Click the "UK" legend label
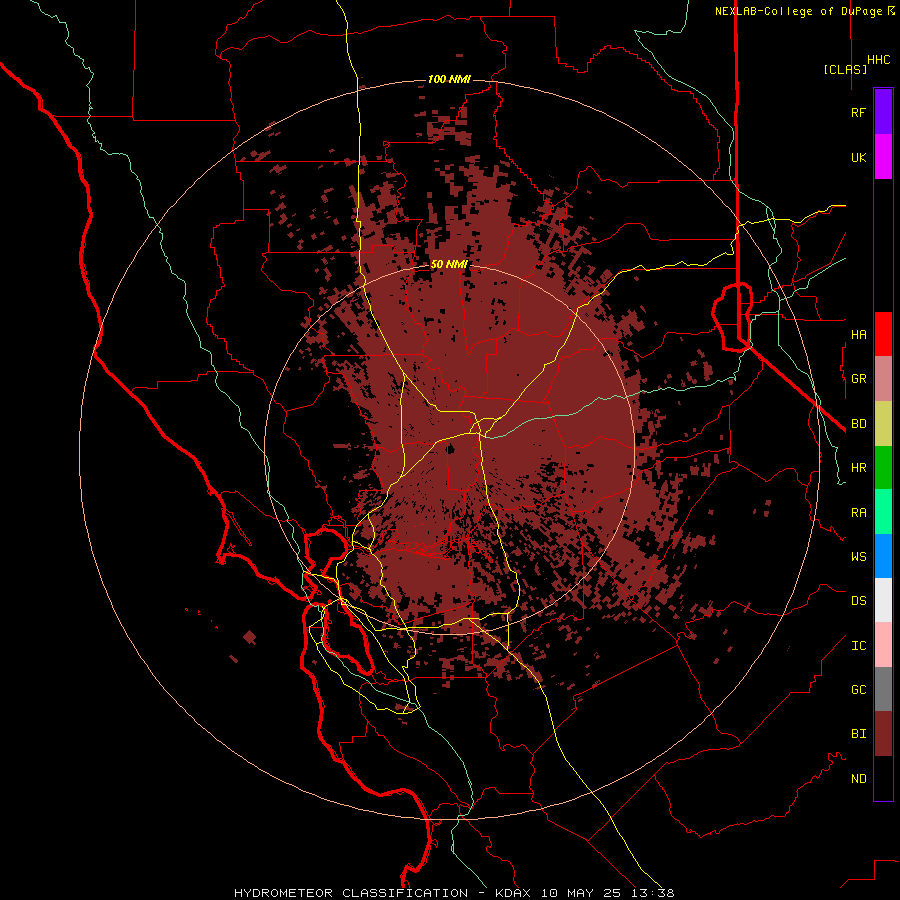The image size is (900, 900). click(x=858, y=157)
